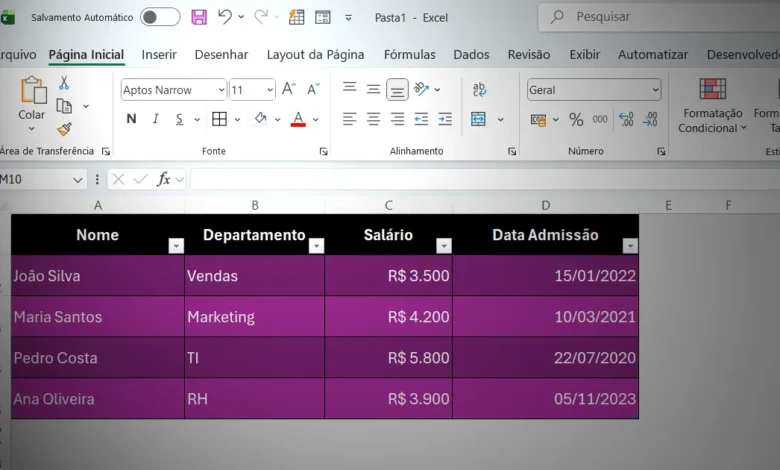Click the Decrease Indent icon
780x470 pixels.
tap(421, 119)
